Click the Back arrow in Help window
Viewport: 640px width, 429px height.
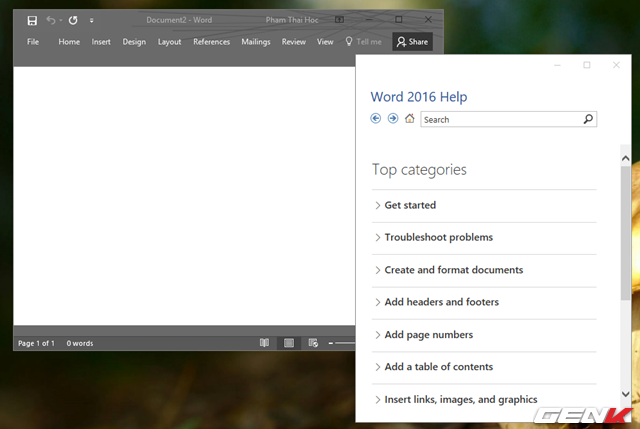coord(376,118)
